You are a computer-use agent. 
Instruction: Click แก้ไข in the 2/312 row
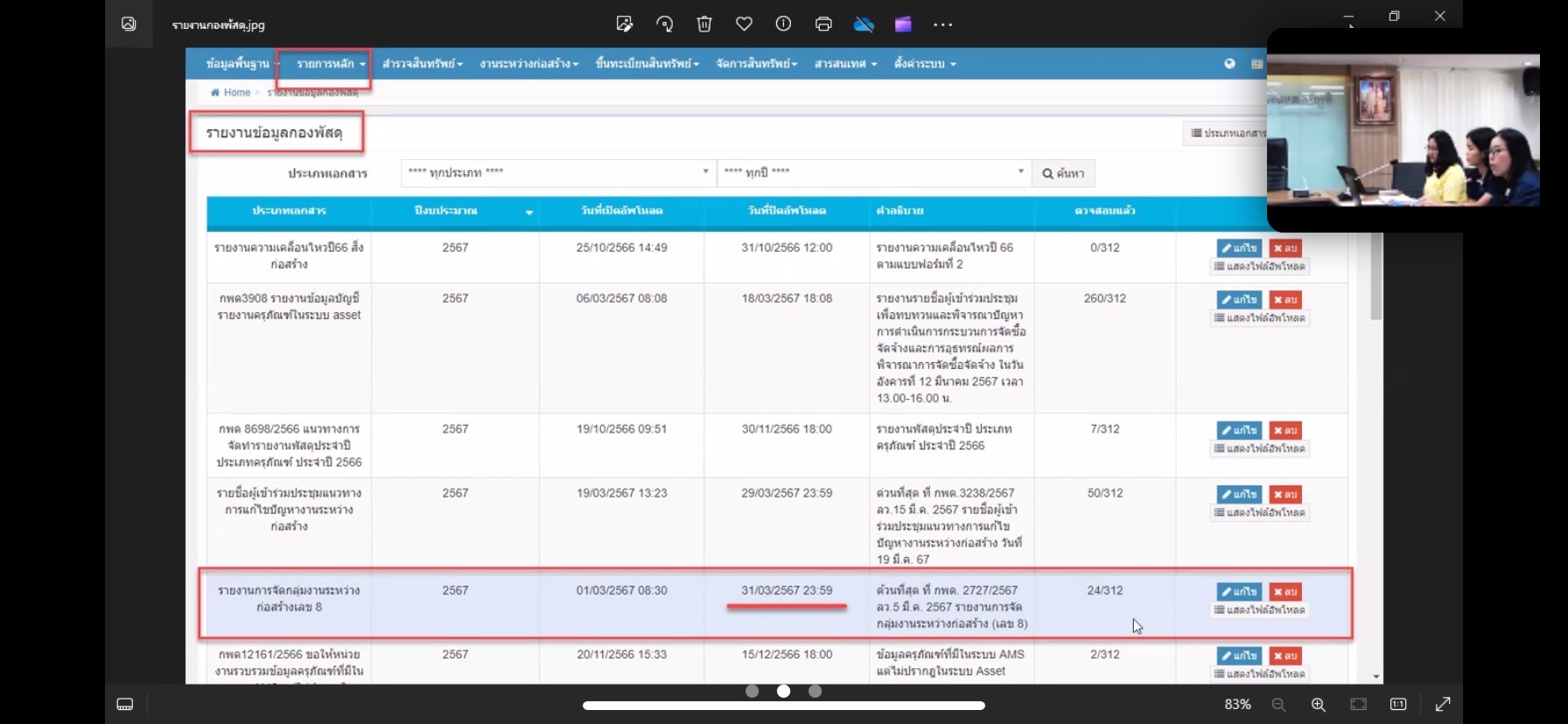[1239, 656]
